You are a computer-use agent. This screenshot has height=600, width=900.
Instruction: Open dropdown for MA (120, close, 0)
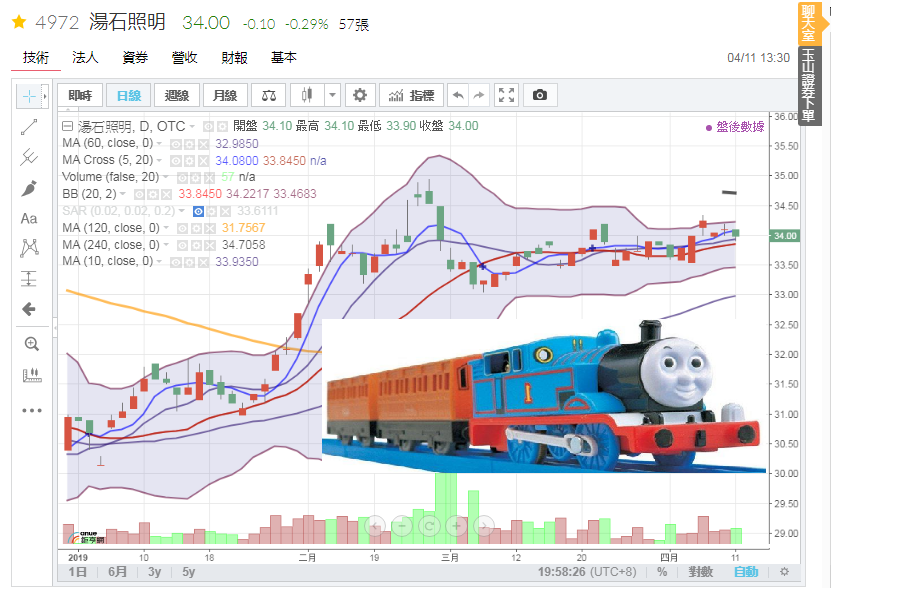click(x=166, y=228)
